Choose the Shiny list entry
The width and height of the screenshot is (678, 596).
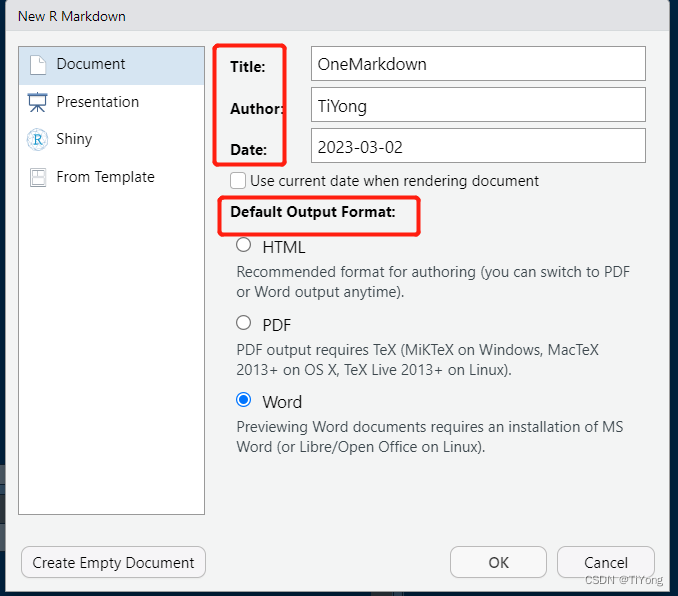click(x=112, y=139)
